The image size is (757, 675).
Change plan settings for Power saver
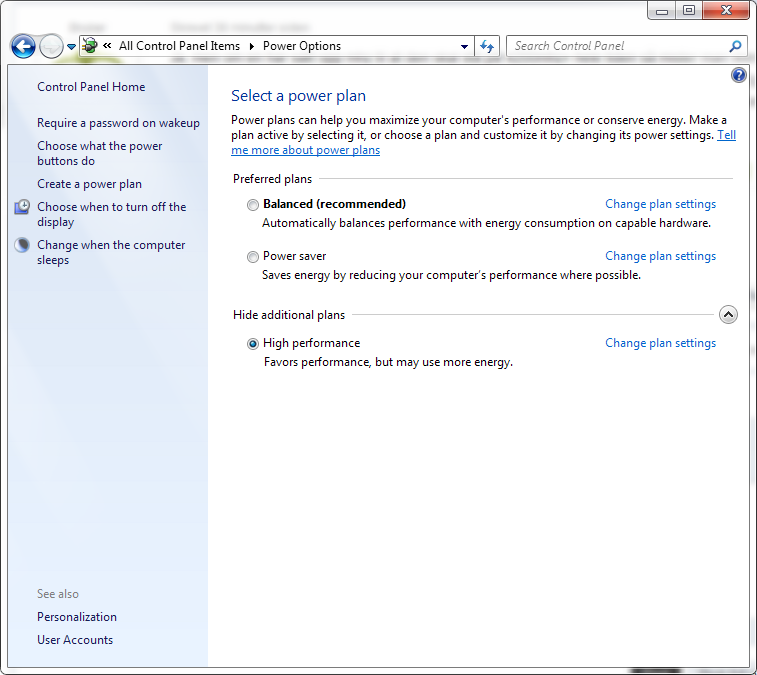pos(660,256)
